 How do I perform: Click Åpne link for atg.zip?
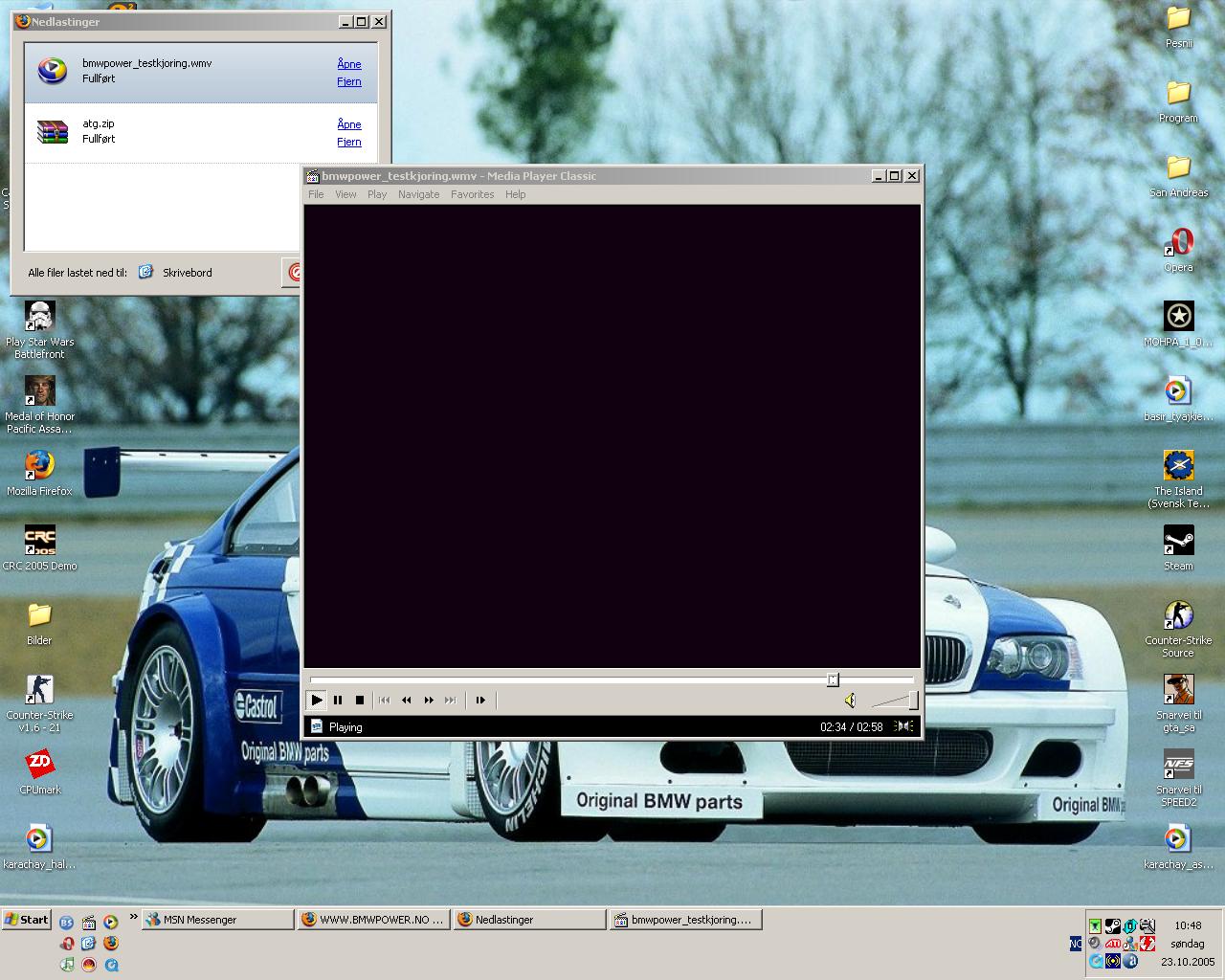[349, 124]
